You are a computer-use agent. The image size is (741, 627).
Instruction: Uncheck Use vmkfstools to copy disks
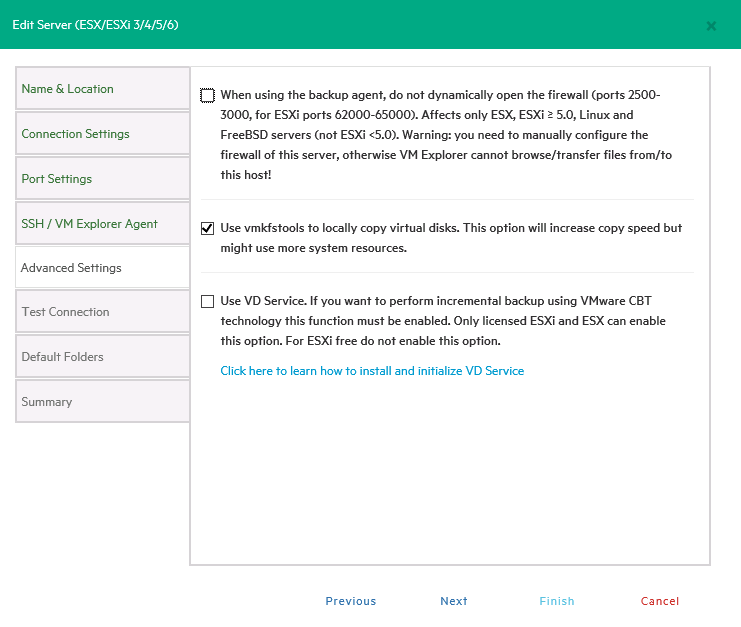tap(207, 228)
